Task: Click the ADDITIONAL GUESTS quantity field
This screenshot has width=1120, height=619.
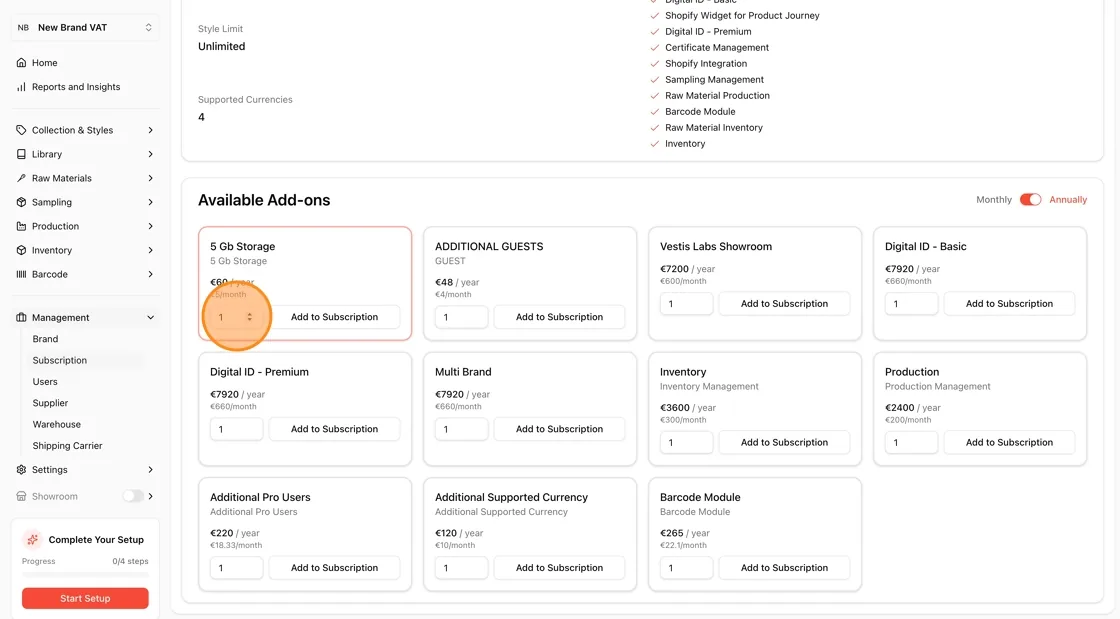Action: (461, 317)
